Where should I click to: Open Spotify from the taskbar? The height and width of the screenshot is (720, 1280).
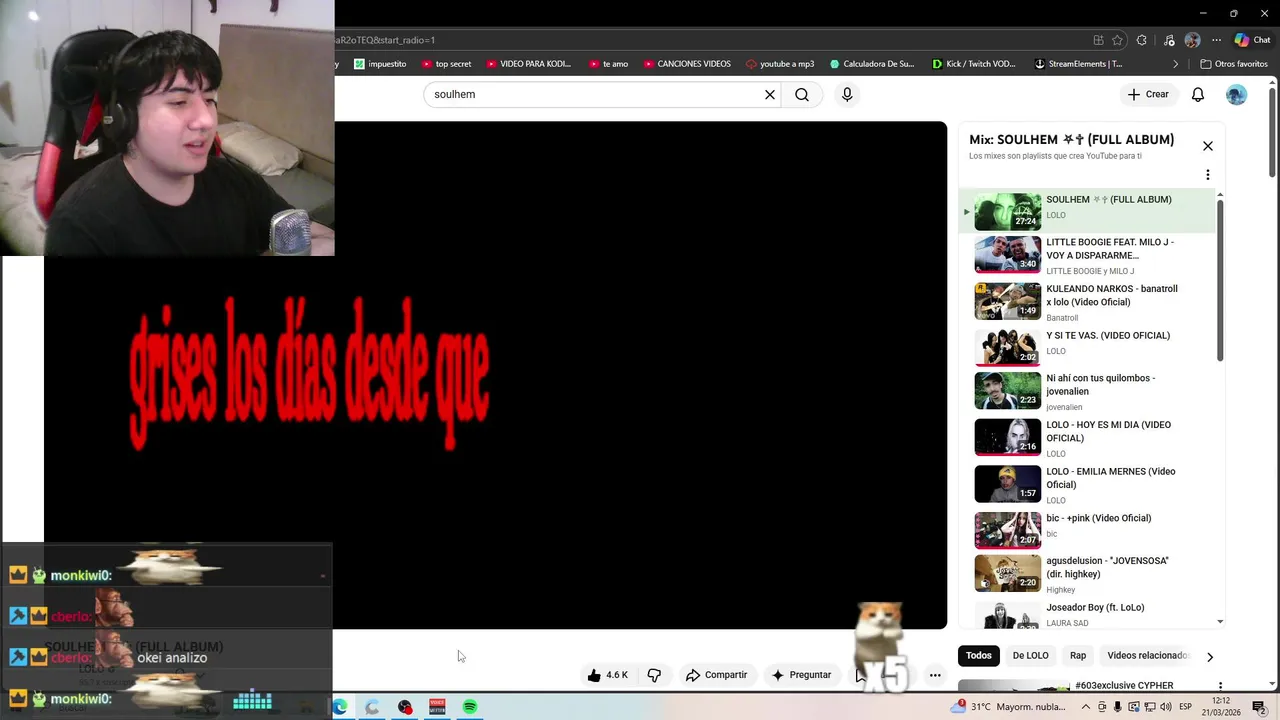tap(470, 707)
